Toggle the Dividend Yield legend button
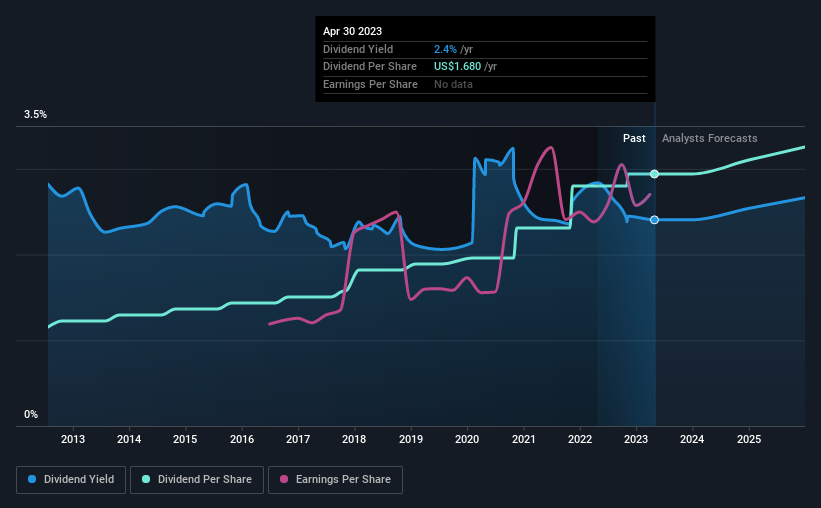Image resolution: width=821 pixels, height=508 pixels. coord(71,480)
